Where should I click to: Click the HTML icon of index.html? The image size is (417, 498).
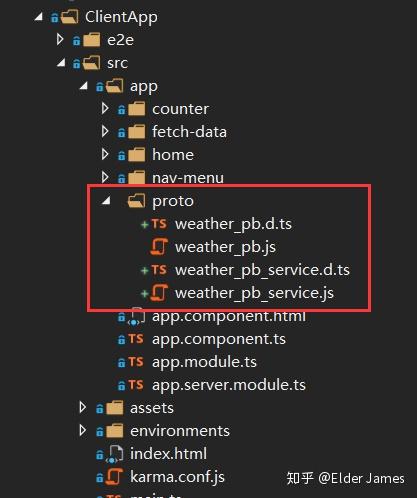[114, 454]
